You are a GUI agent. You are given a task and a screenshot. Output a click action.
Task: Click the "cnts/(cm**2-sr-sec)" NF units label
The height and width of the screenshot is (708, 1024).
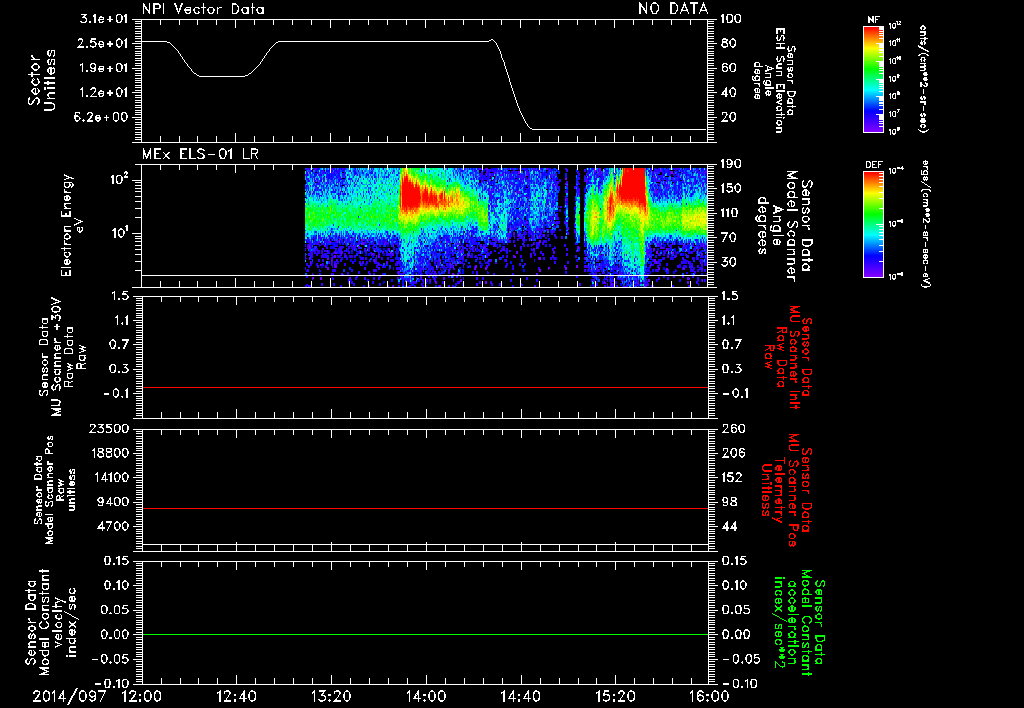pos(923,78)
